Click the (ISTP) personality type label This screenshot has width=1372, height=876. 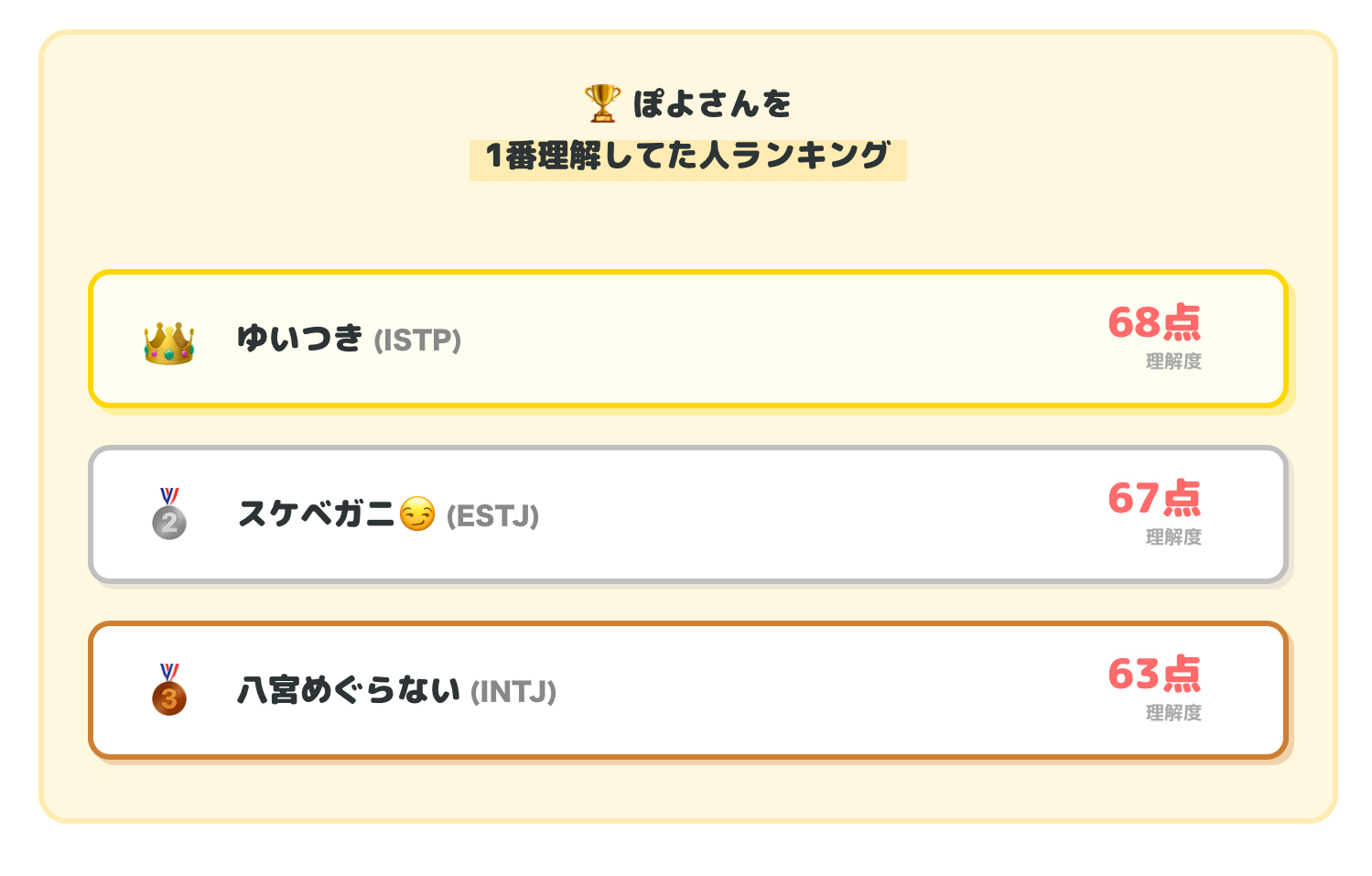coord(417,341)
